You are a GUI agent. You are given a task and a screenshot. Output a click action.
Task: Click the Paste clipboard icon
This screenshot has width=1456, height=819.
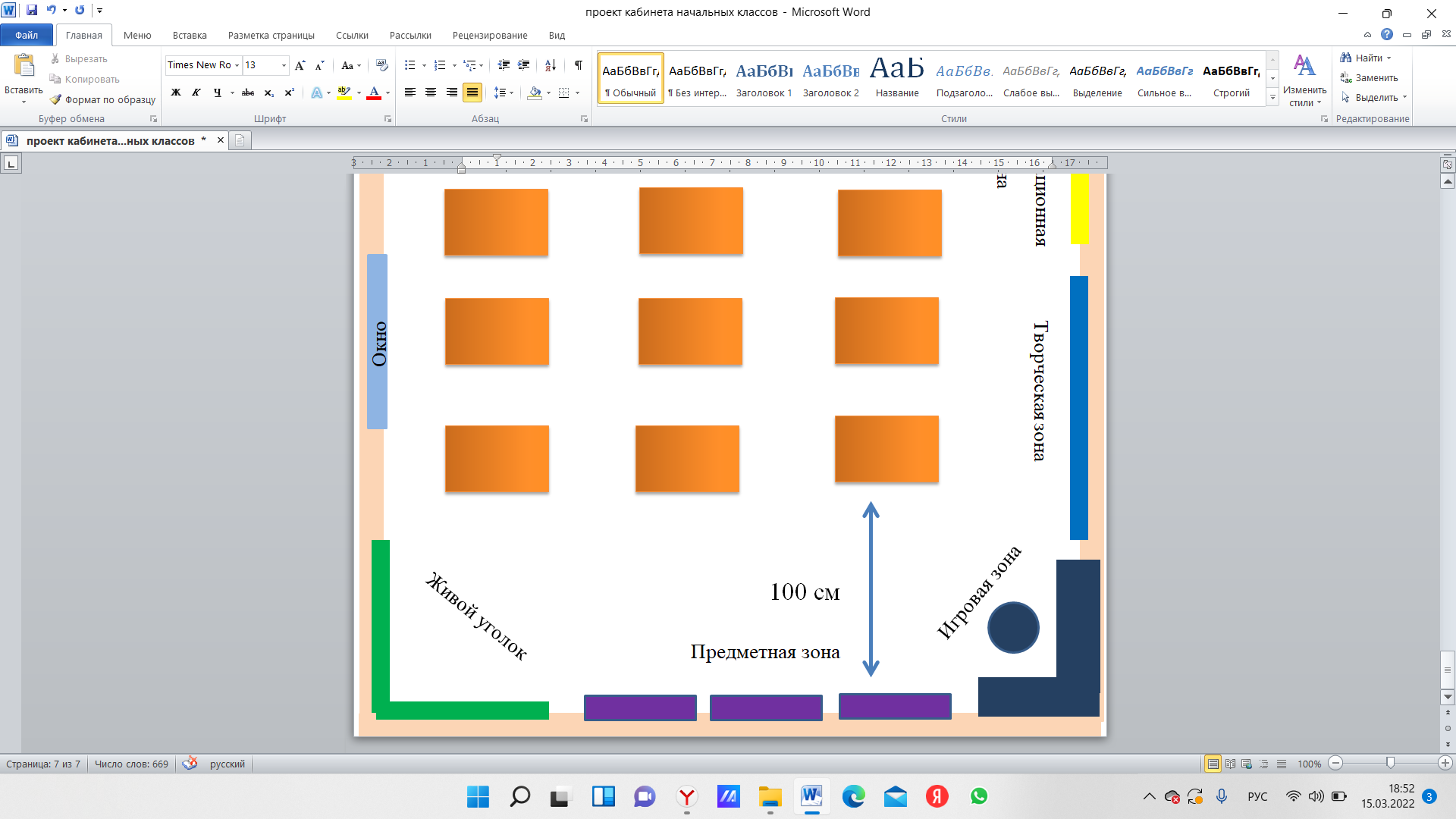click(24, 66)
